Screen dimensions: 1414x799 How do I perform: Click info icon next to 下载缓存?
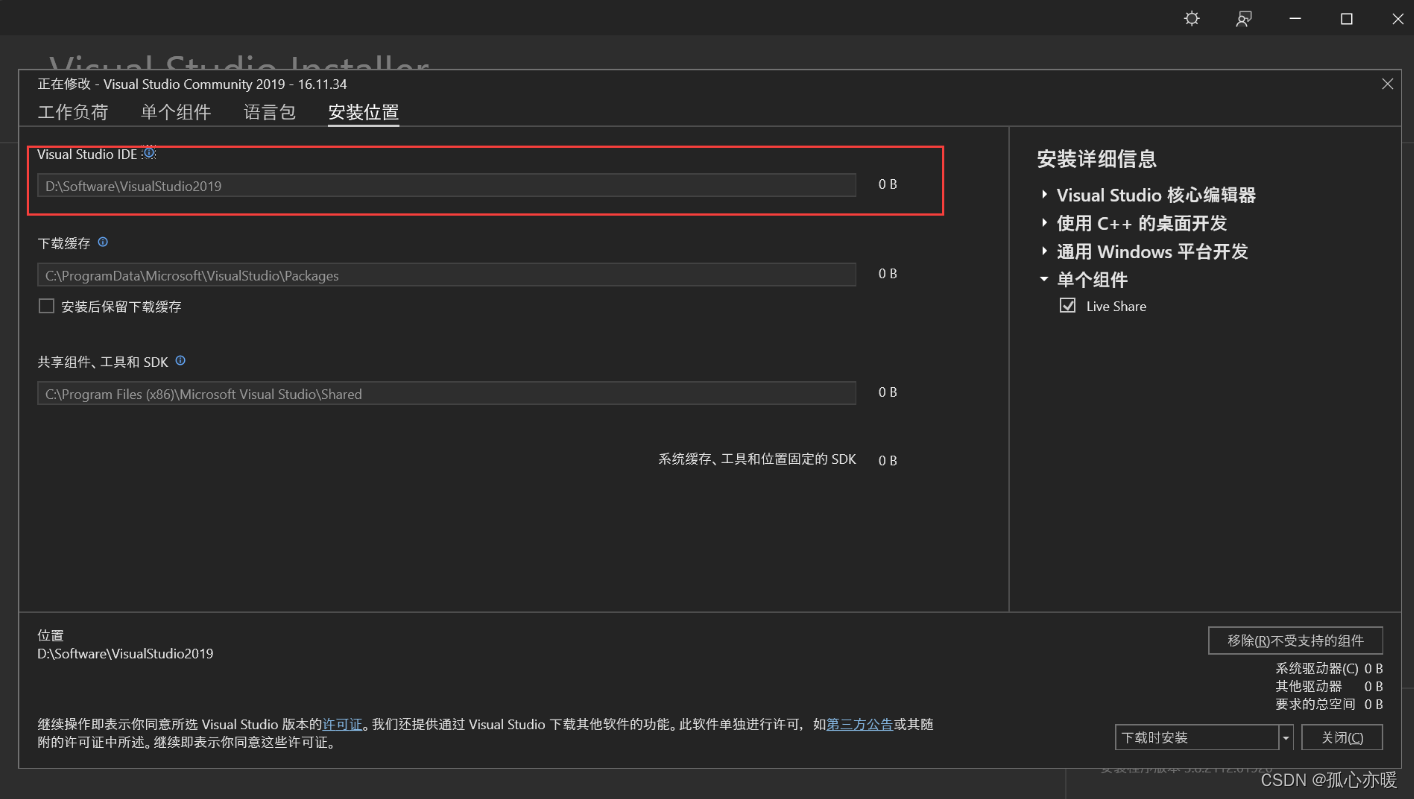pyautogui.click(x=103, y=242)
